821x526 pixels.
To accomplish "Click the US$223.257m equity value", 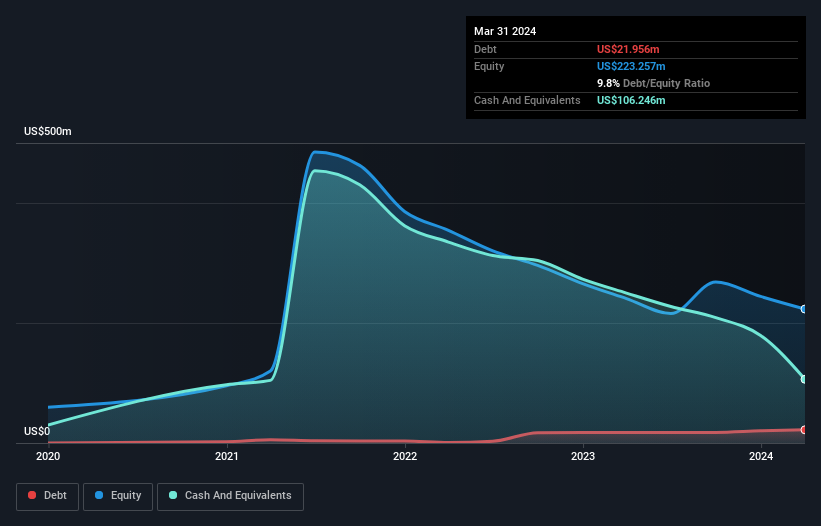I will point(631,66).
